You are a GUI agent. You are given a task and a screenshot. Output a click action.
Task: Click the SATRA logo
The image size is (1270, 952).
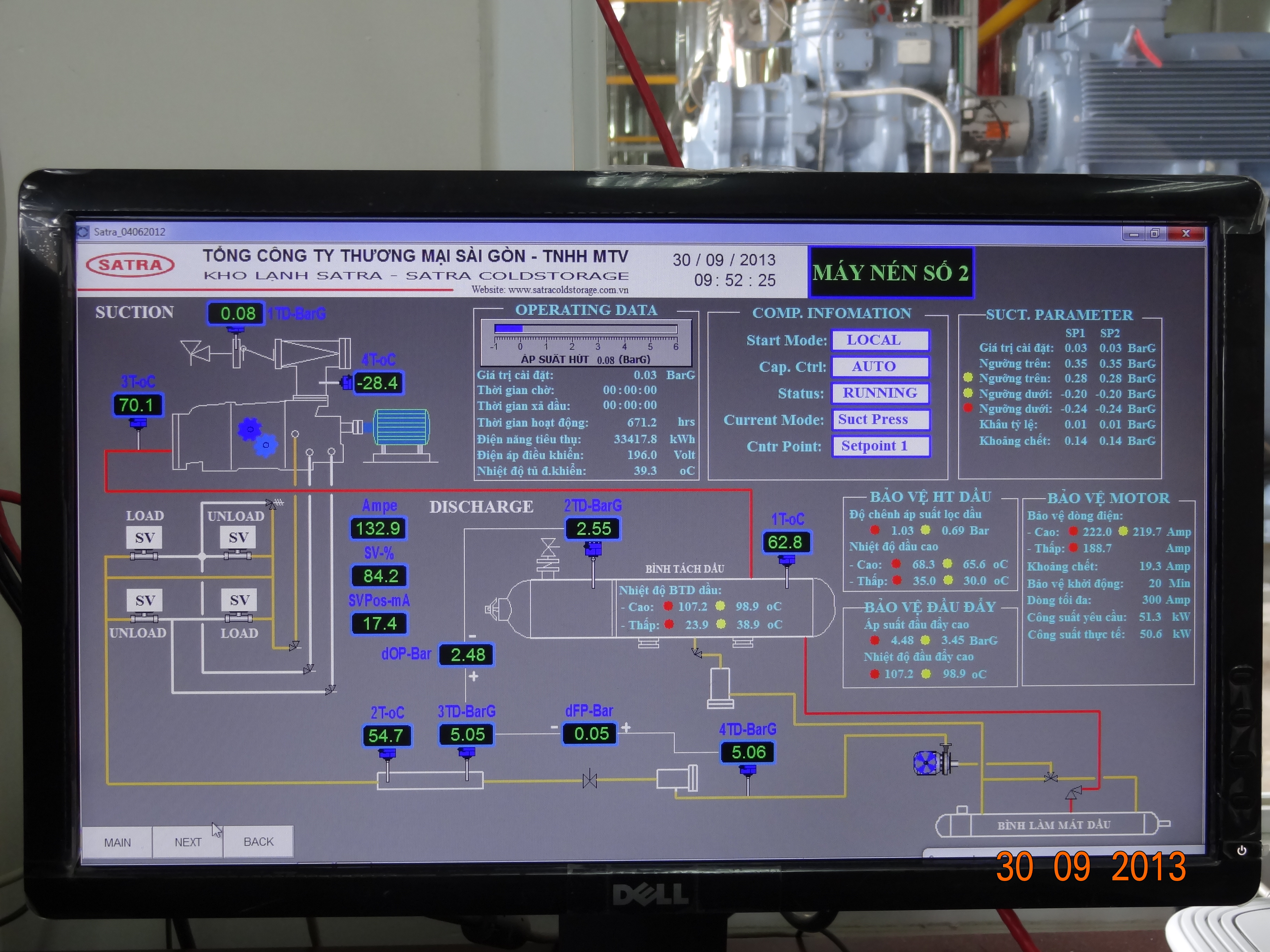pyautogui.click(x=130, y=264)
